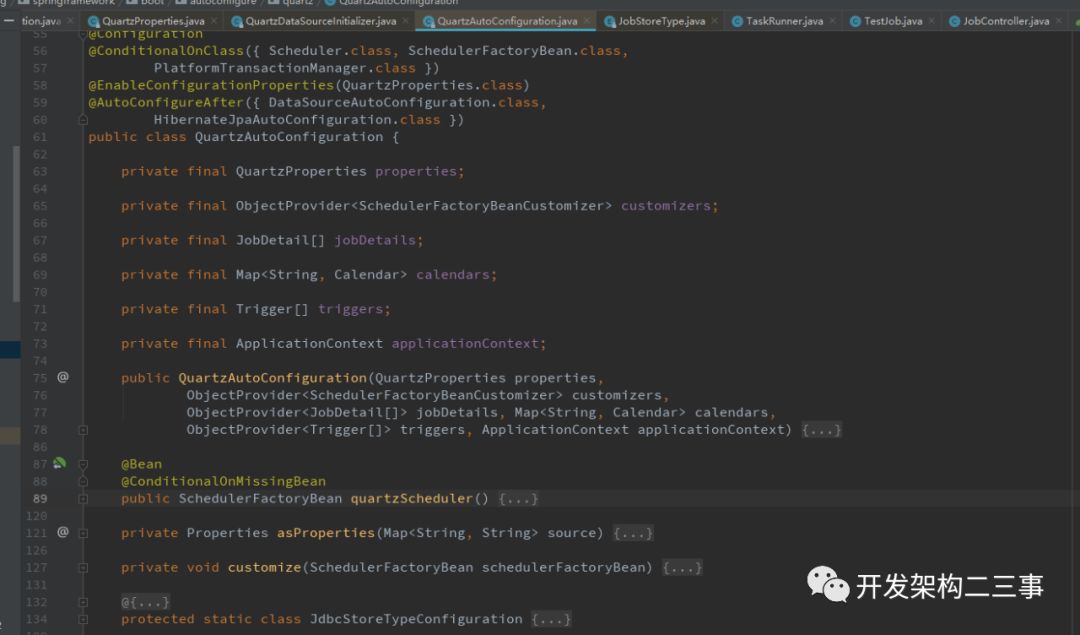Expand the quartzScheduler method fold on line 89
Screen dimensions: 1080x635
pyautogui.click(x=83, y=499)
